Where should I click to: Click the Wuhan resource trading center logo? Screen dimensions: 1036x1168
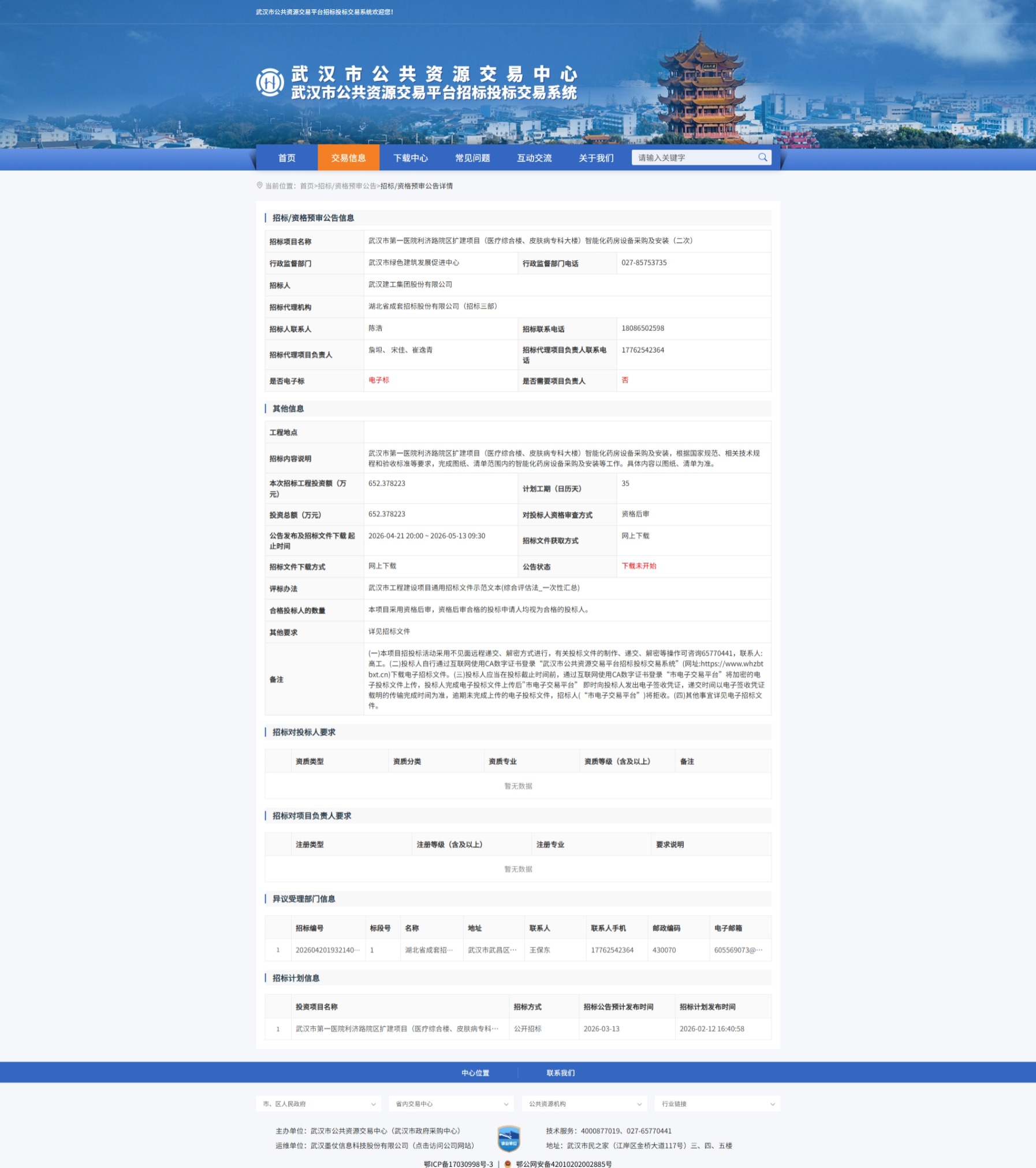point(270,83)
